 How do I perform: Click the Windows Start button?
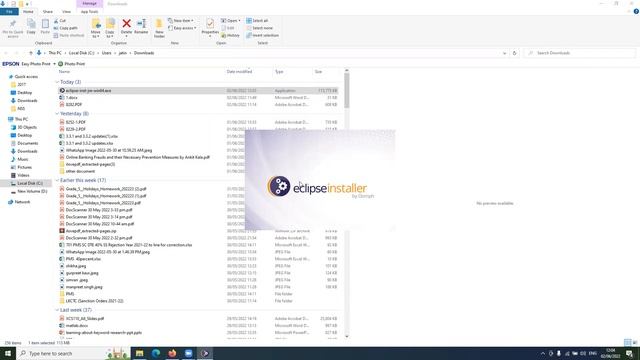click(8, 353)
